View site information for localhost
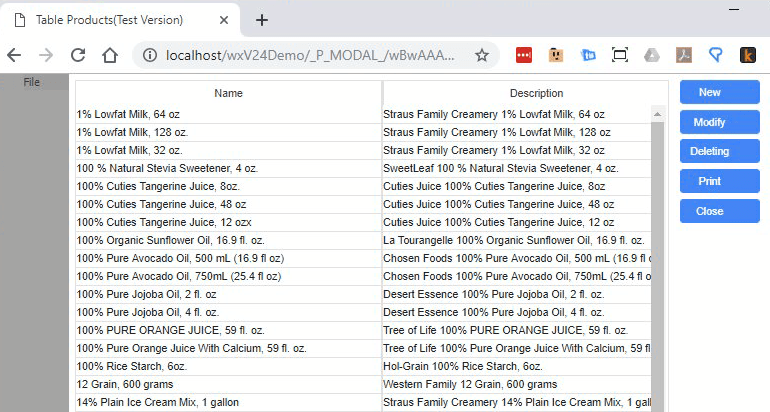 pos(150,56)
